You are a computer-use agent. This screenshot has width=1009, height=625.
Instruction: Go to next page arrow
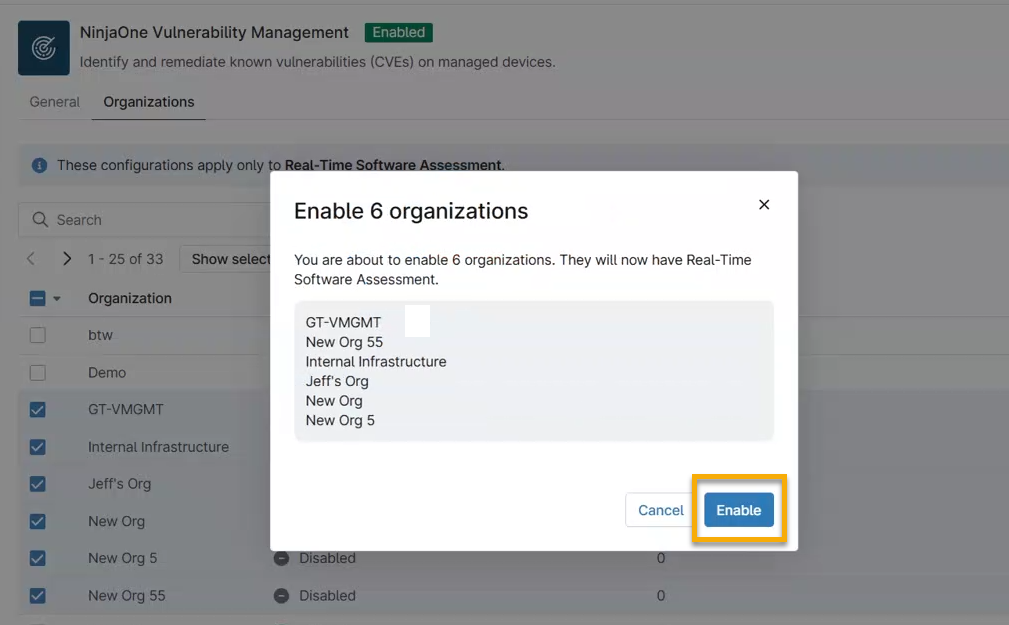pos(66,259)
